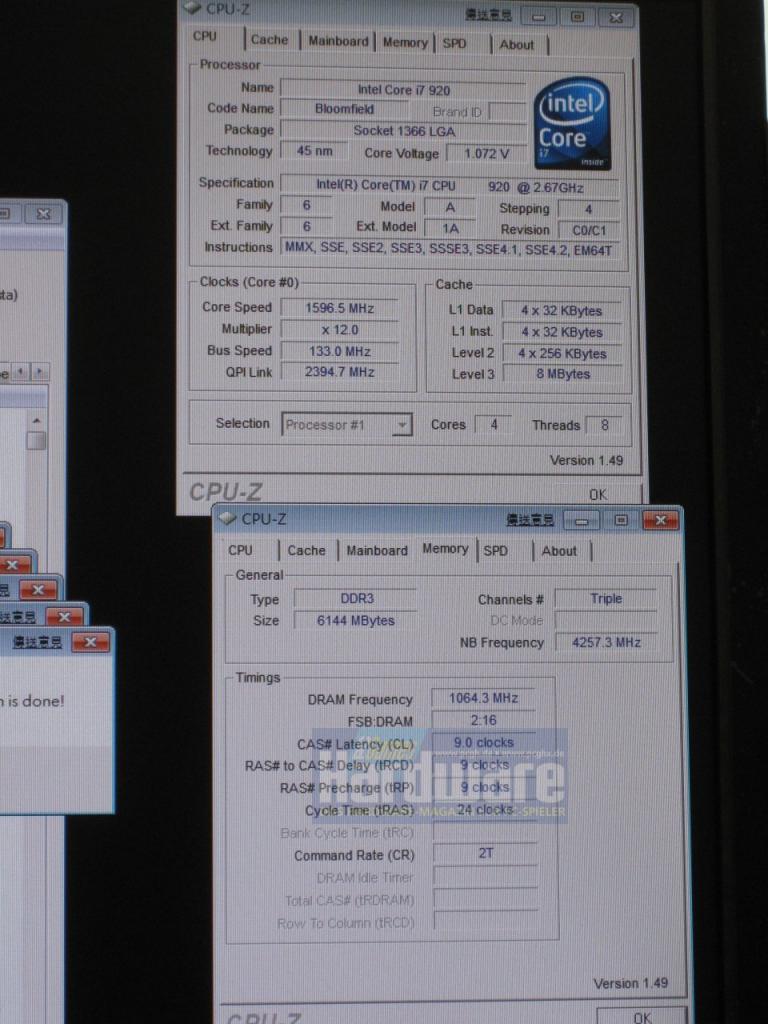Close the lower CPU-Z Memory window
Image resolution: width=768 pixels, height=1024 pixels.
tap(660, 520)
